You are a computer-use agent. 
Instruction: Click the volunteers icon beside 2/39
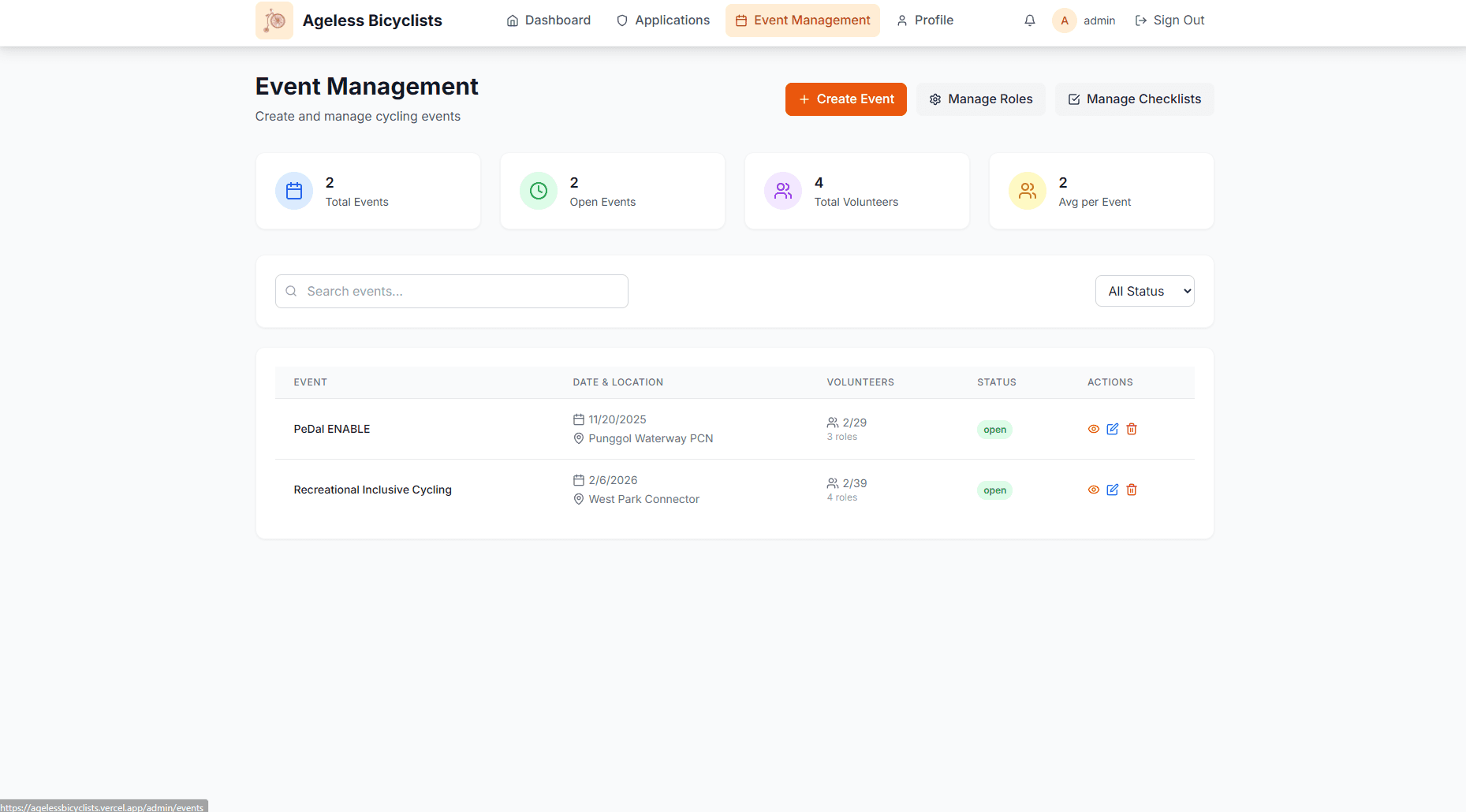833,483
